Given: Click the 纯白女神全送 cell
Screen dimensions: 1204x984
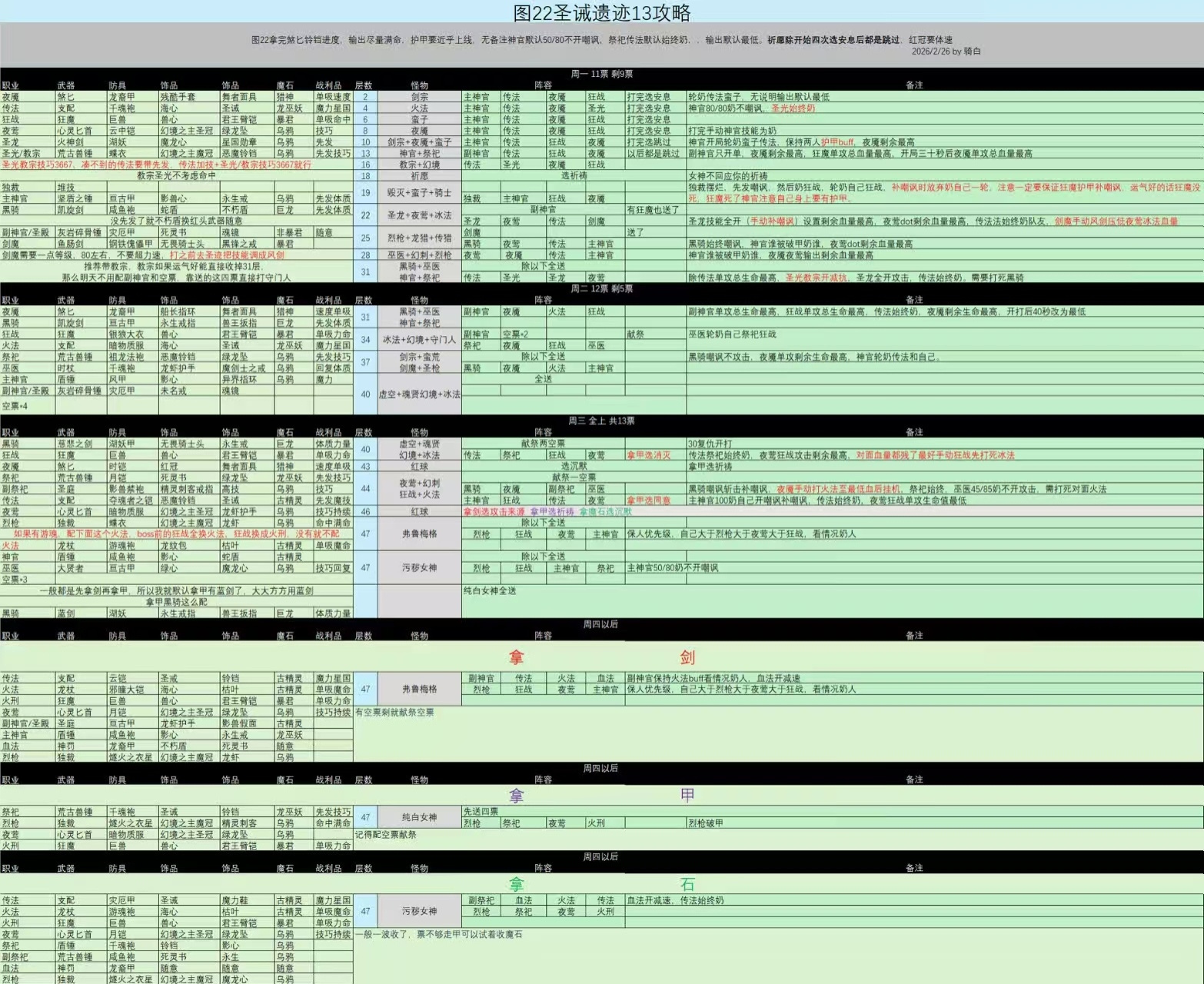Looking at the screenshot, I should coord(490,590).
